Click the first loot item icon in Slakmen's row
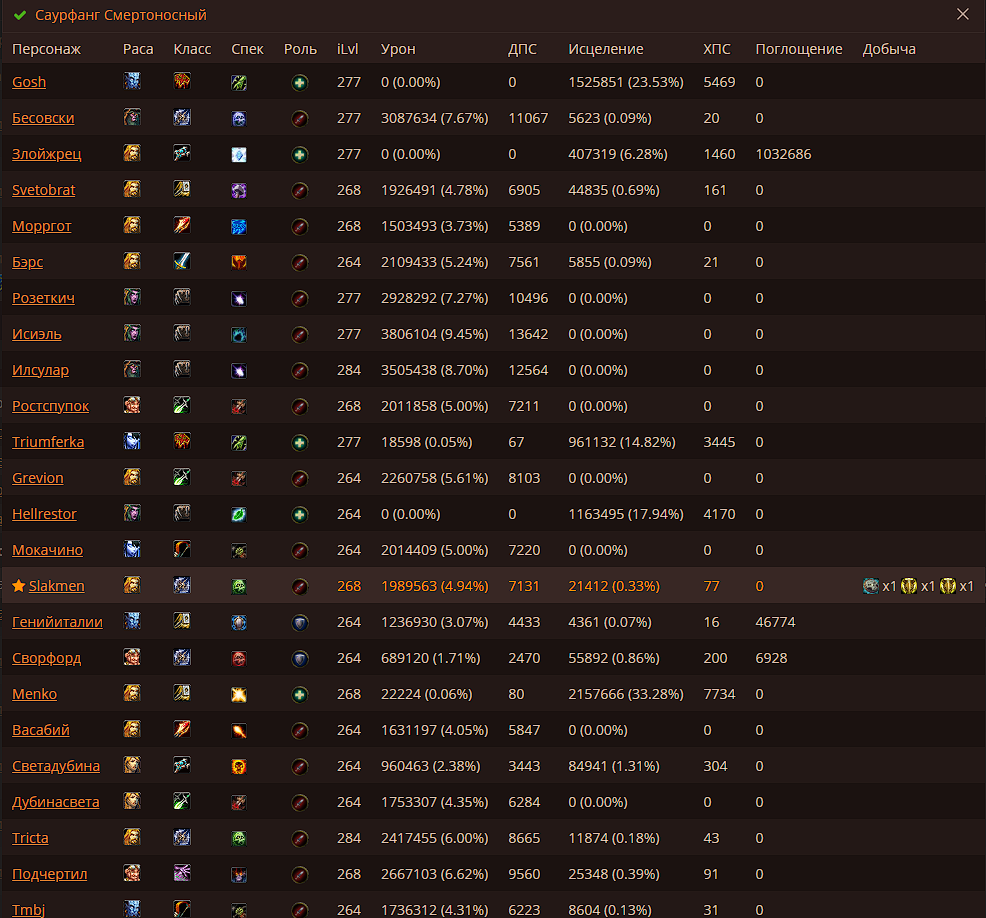 (x=871, y=586)
